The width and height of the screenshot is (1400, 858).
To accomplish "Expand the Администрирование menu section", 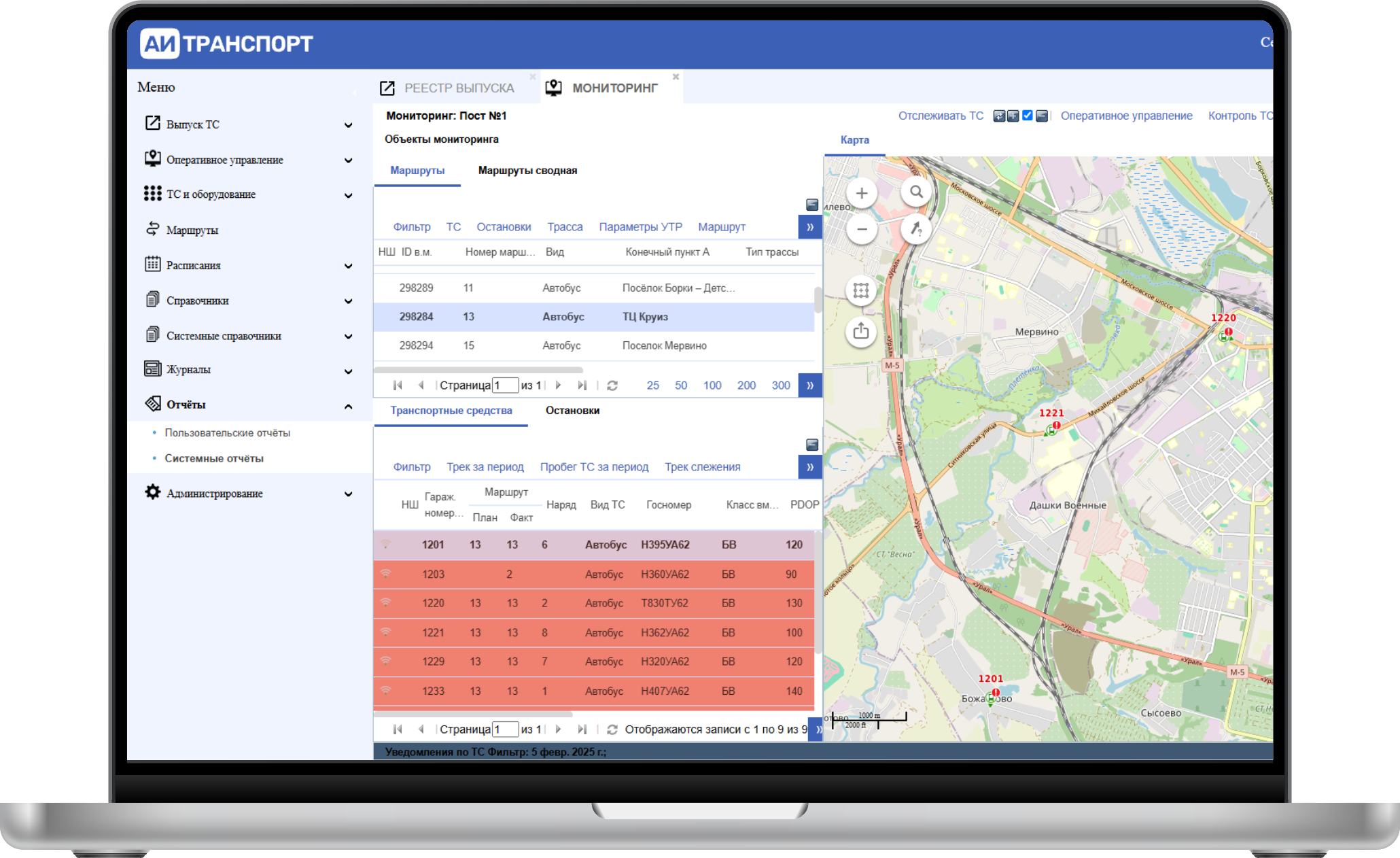I will point(348,494).
